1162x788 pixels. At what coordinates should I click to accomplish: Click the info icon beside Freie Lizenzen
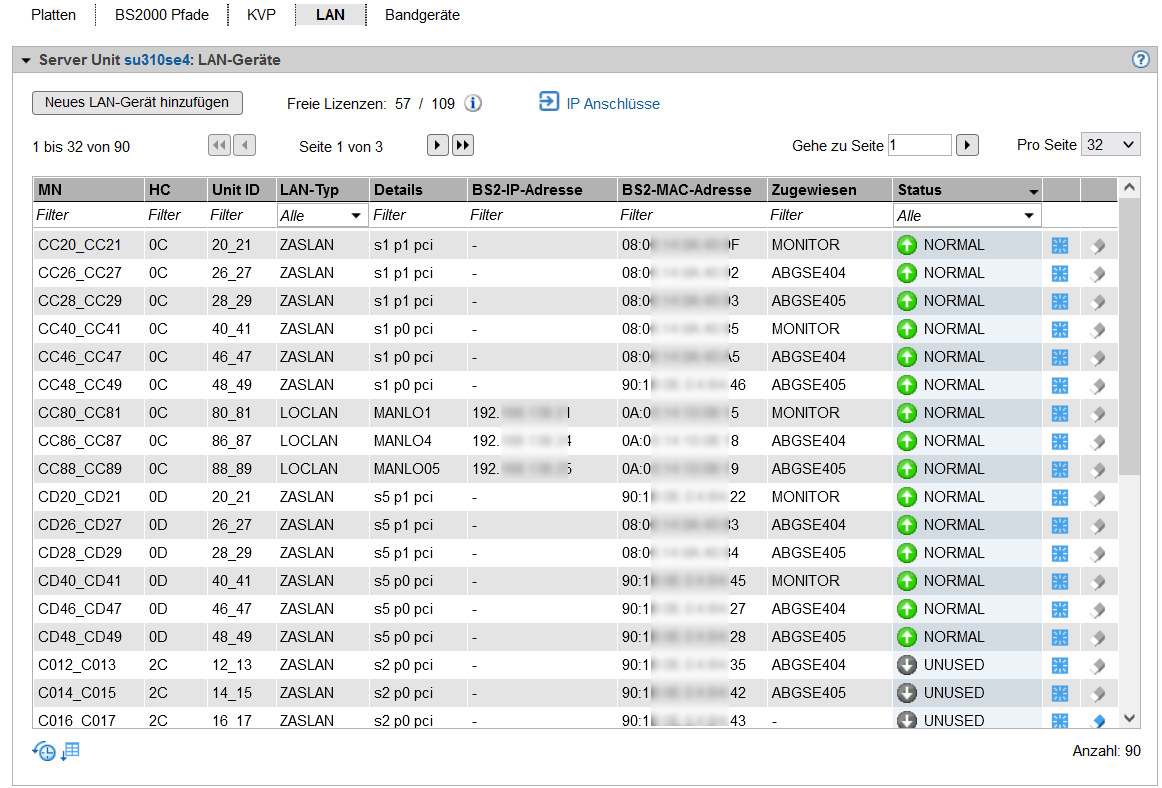pyautogui.click(x=474, y=103)
